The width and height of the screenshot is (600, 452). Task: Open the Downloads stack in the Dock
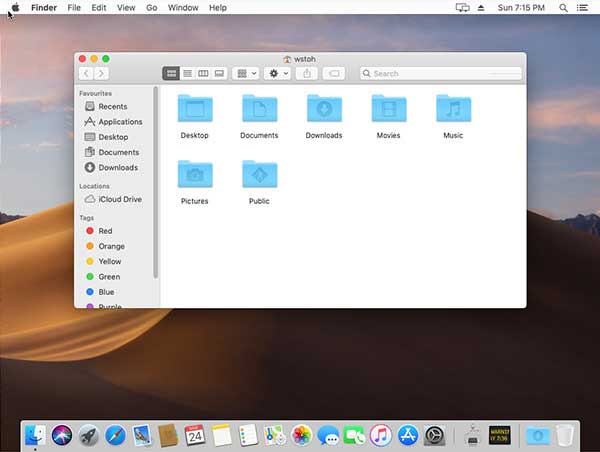click(x=538, y=435)
